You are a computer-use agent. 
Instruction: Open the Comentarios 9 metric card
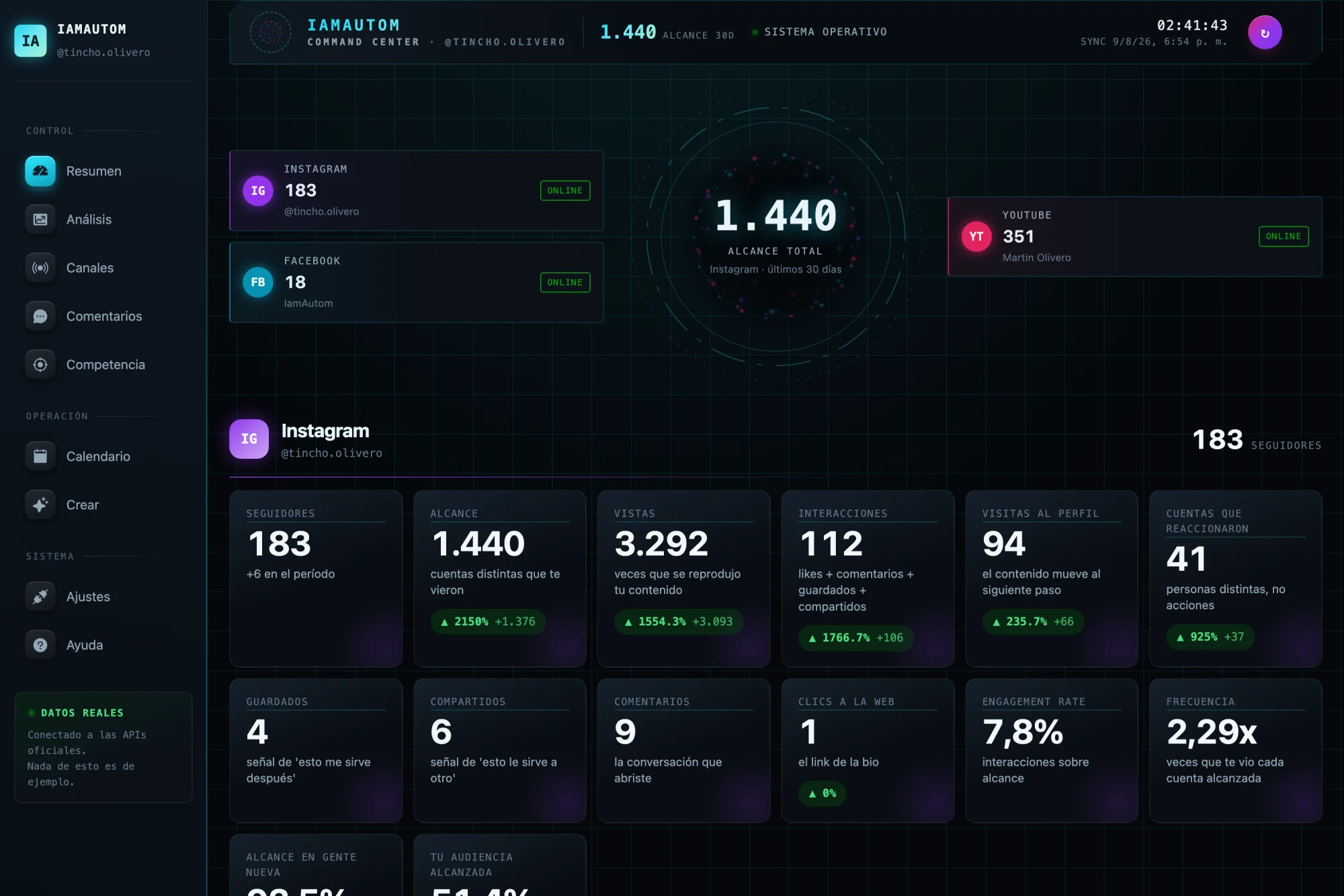(x=683, y=751)
